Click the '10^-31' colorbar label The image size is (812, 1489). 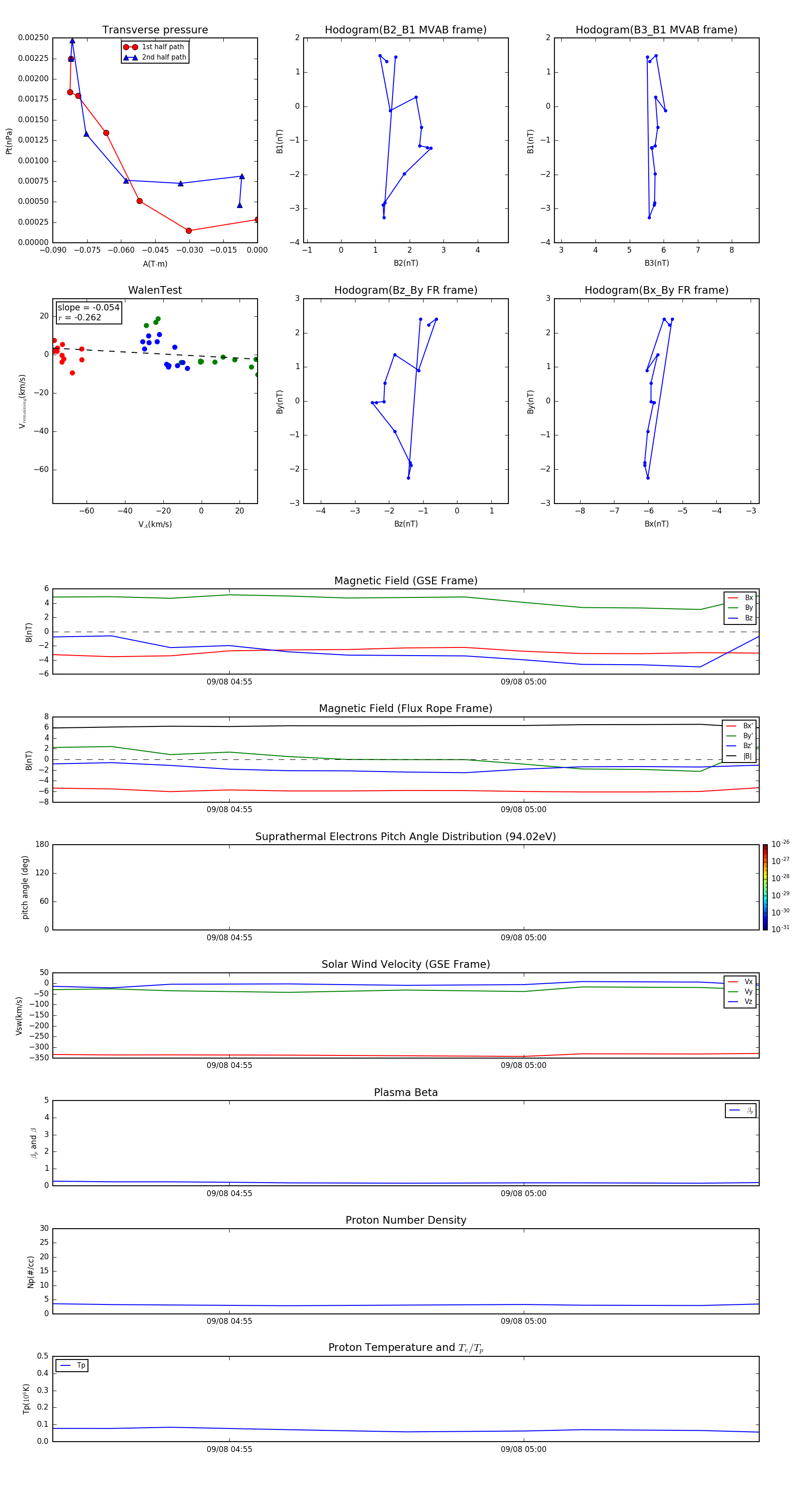click(780, 929)
